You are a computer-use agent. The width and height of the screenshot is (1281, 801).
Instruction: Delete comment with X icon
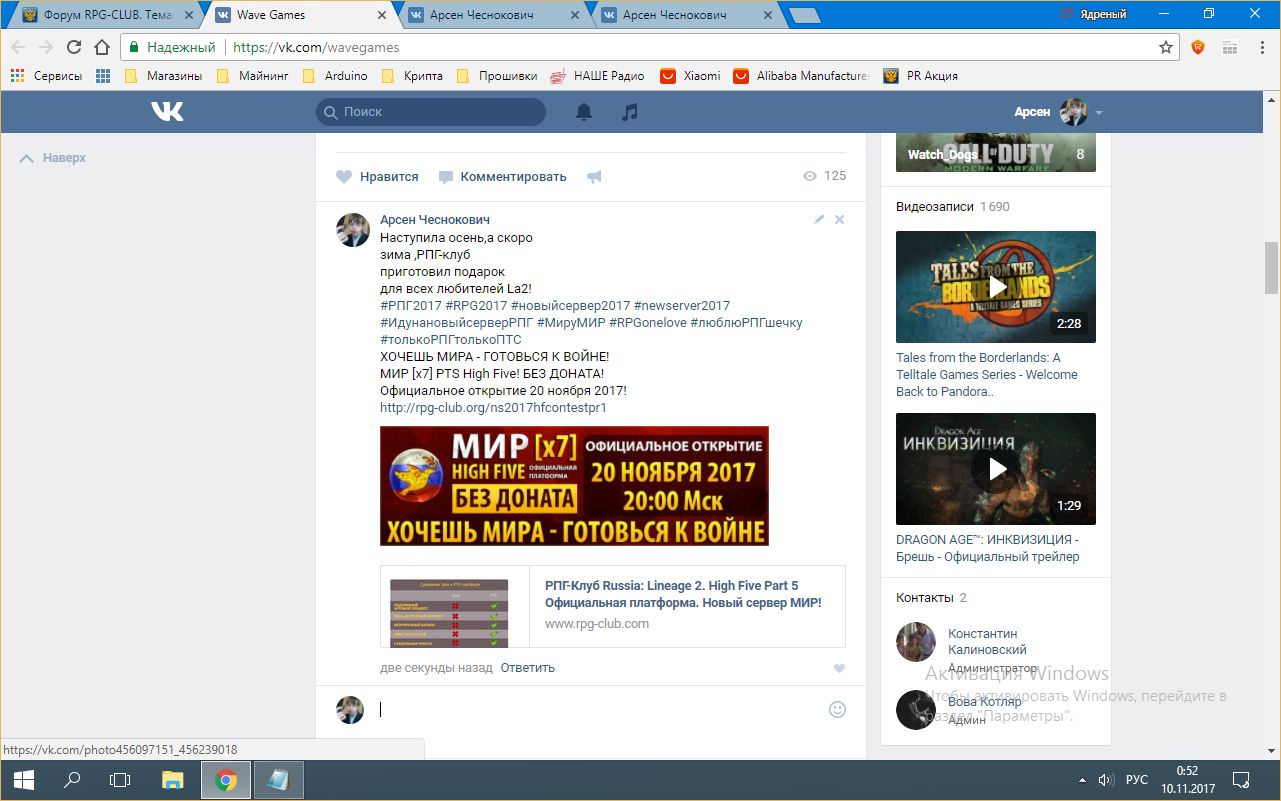click(x=840, y=219)
